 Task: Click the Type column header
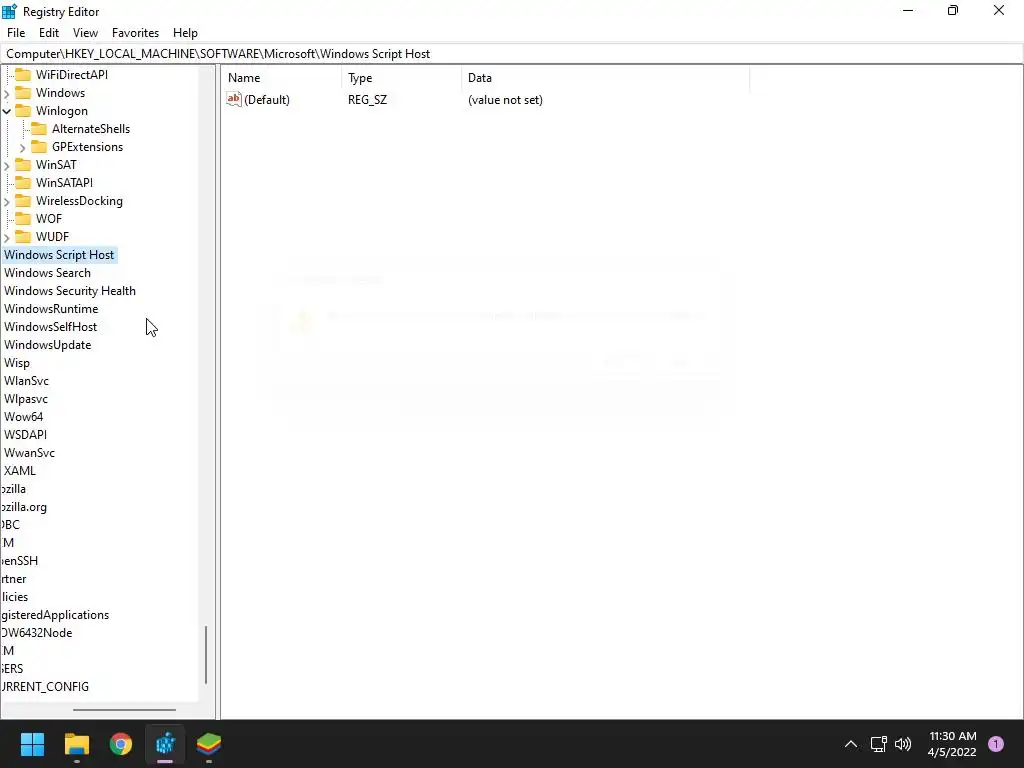click(401, 78)
